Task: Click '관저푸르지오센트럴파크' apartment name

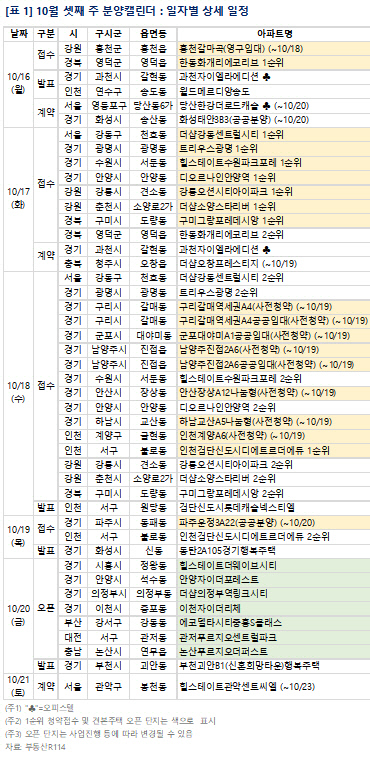Action: pyautogui.click(x=227, y=637)
